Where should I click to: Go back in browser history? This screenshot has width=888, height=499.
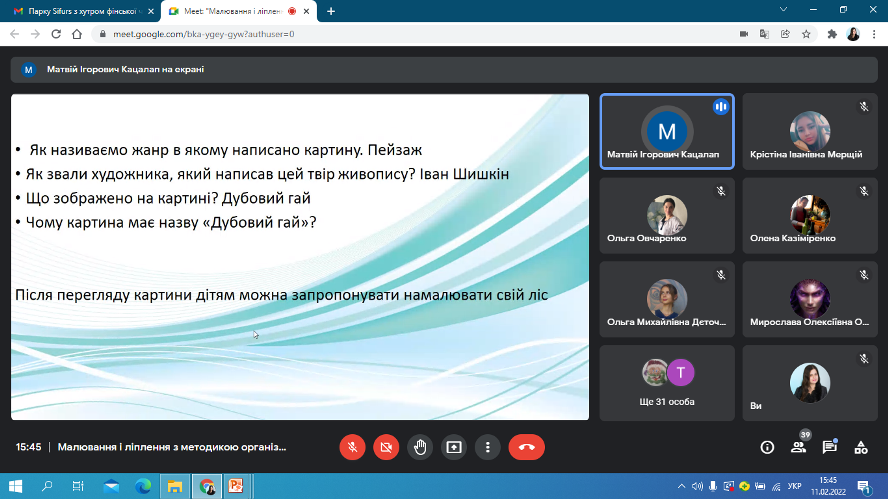pyautogui.click(x=15, y=34)
